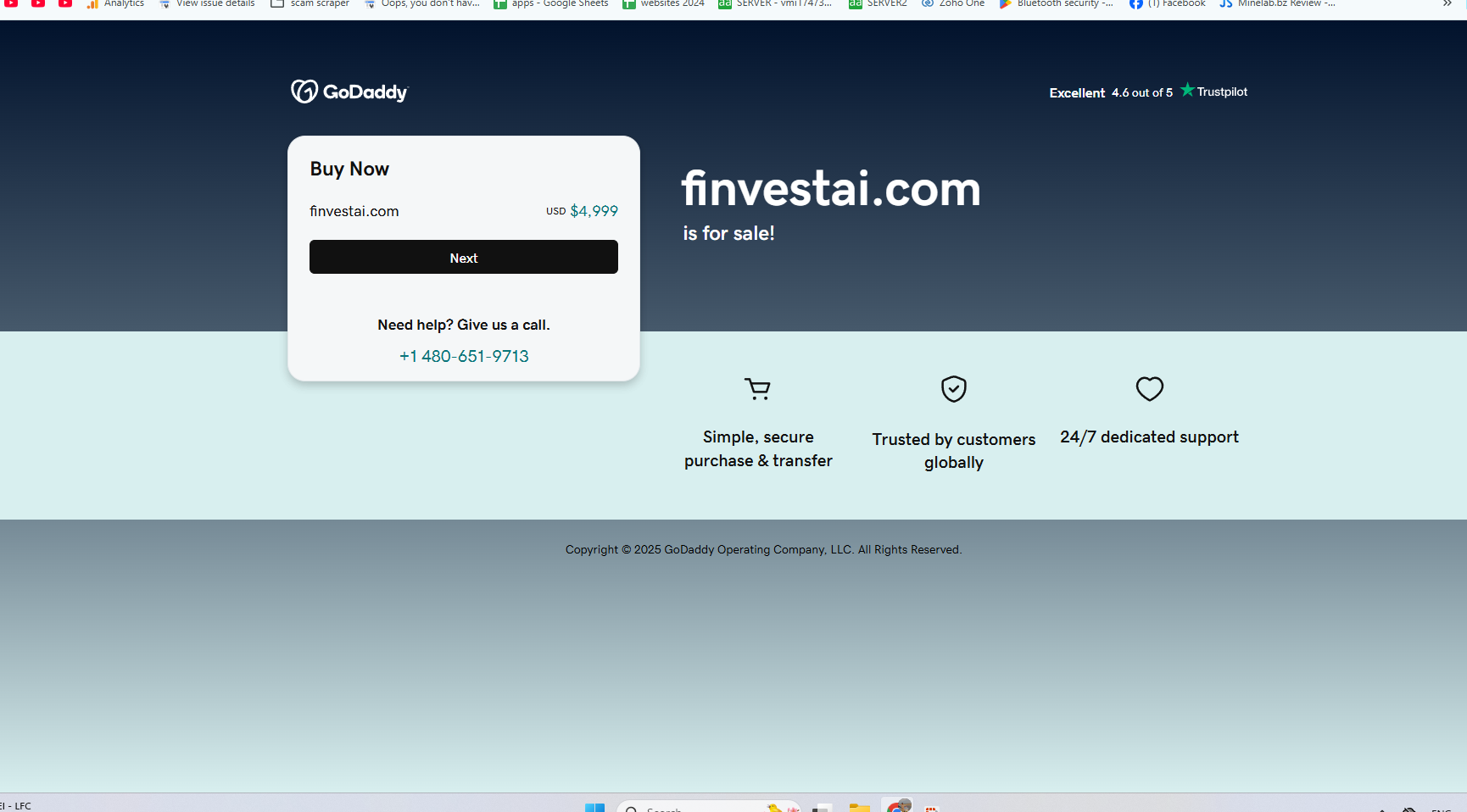
Task: Open the 'Minelab.bz Review' bookmark
Action: (1278, 4)
